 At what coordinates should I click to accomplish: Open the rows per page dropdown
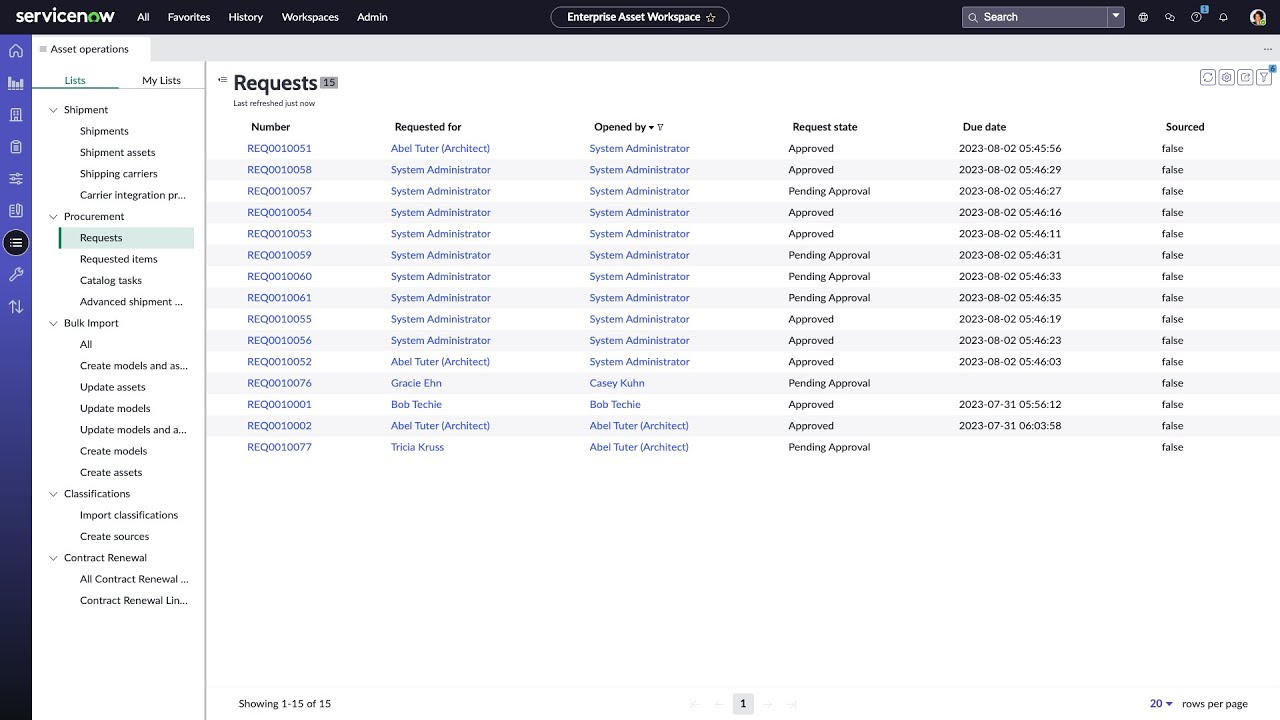point(1161,704)
